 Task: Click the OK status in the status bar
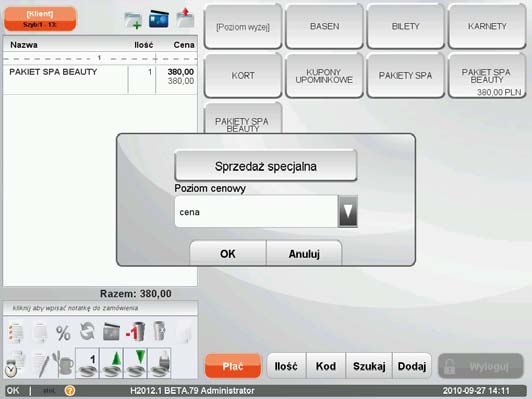(x=13, y=391)
